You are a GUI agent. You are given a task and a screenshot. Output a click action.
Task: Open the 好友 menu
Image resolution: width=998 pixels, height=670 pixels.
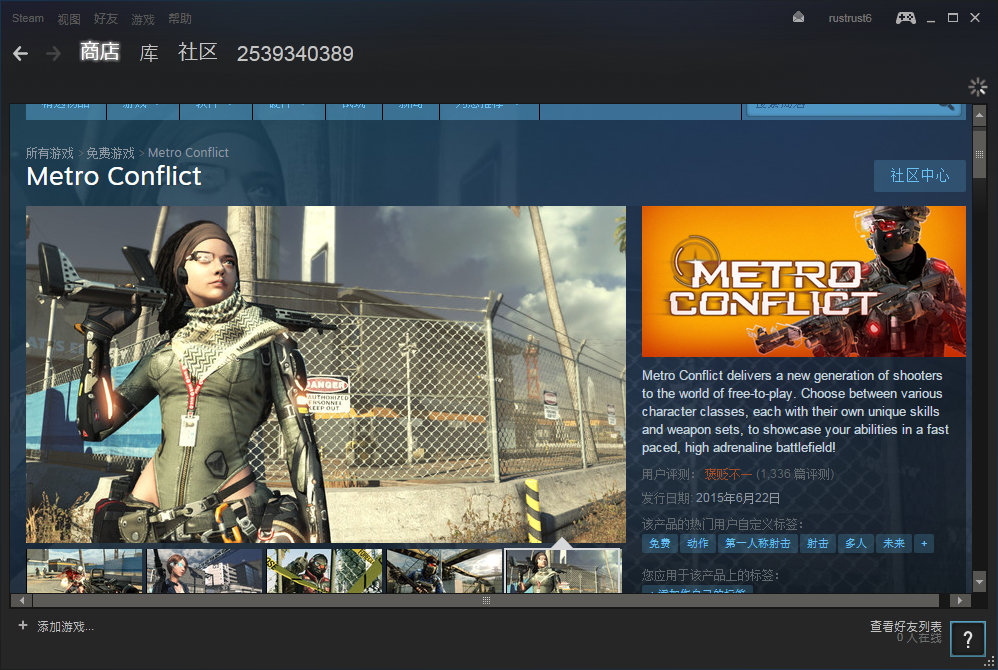tap(106, 18)
